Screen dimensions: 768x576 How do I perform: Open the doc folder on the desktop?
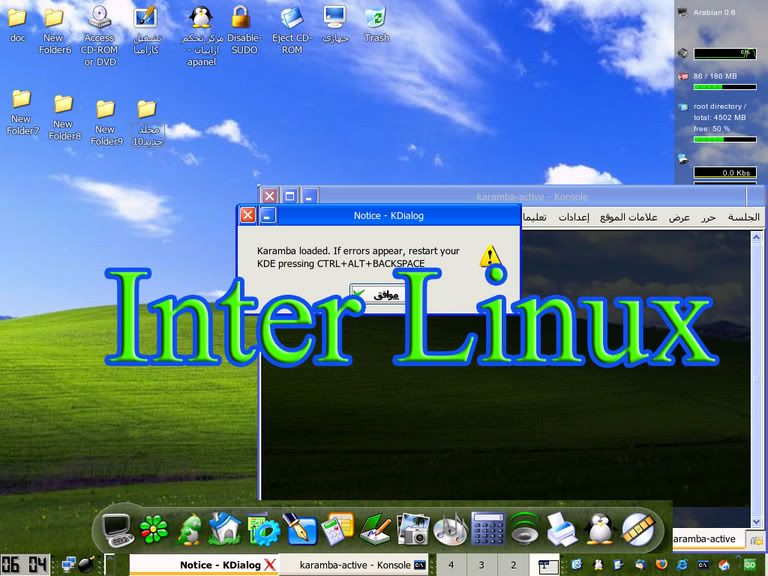pyautogui.click(x=17, y=23)
